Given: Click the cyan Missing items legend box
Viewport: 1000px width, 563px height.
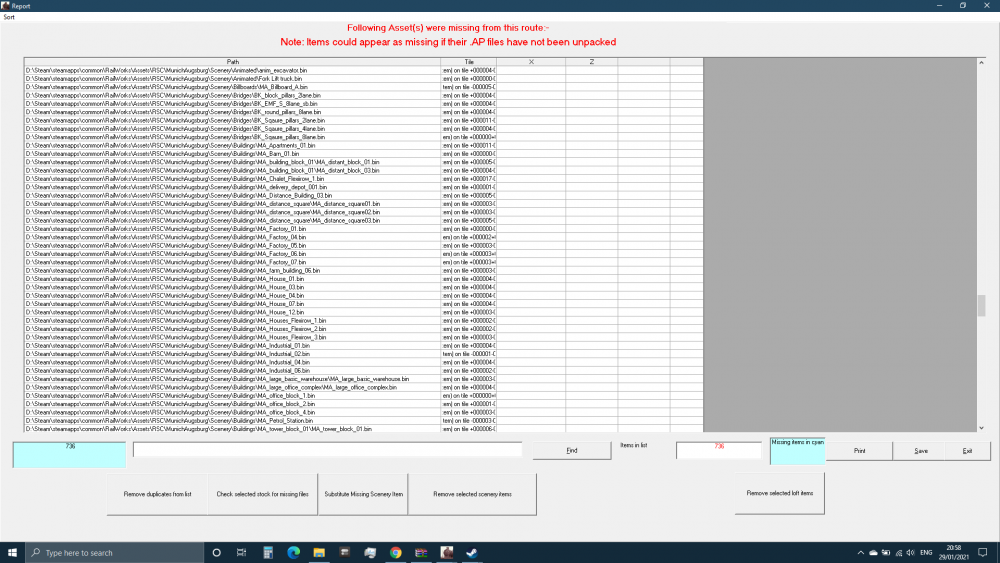Looking at the screenshot, I should pyautogui.click(x=797, y=451).
